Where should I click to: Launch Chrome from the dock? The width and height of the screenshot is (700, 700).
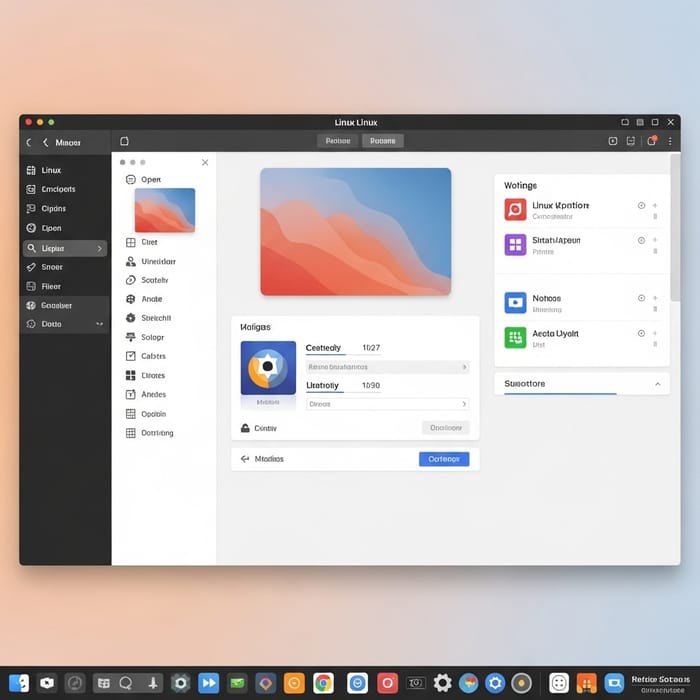(323, 683)
